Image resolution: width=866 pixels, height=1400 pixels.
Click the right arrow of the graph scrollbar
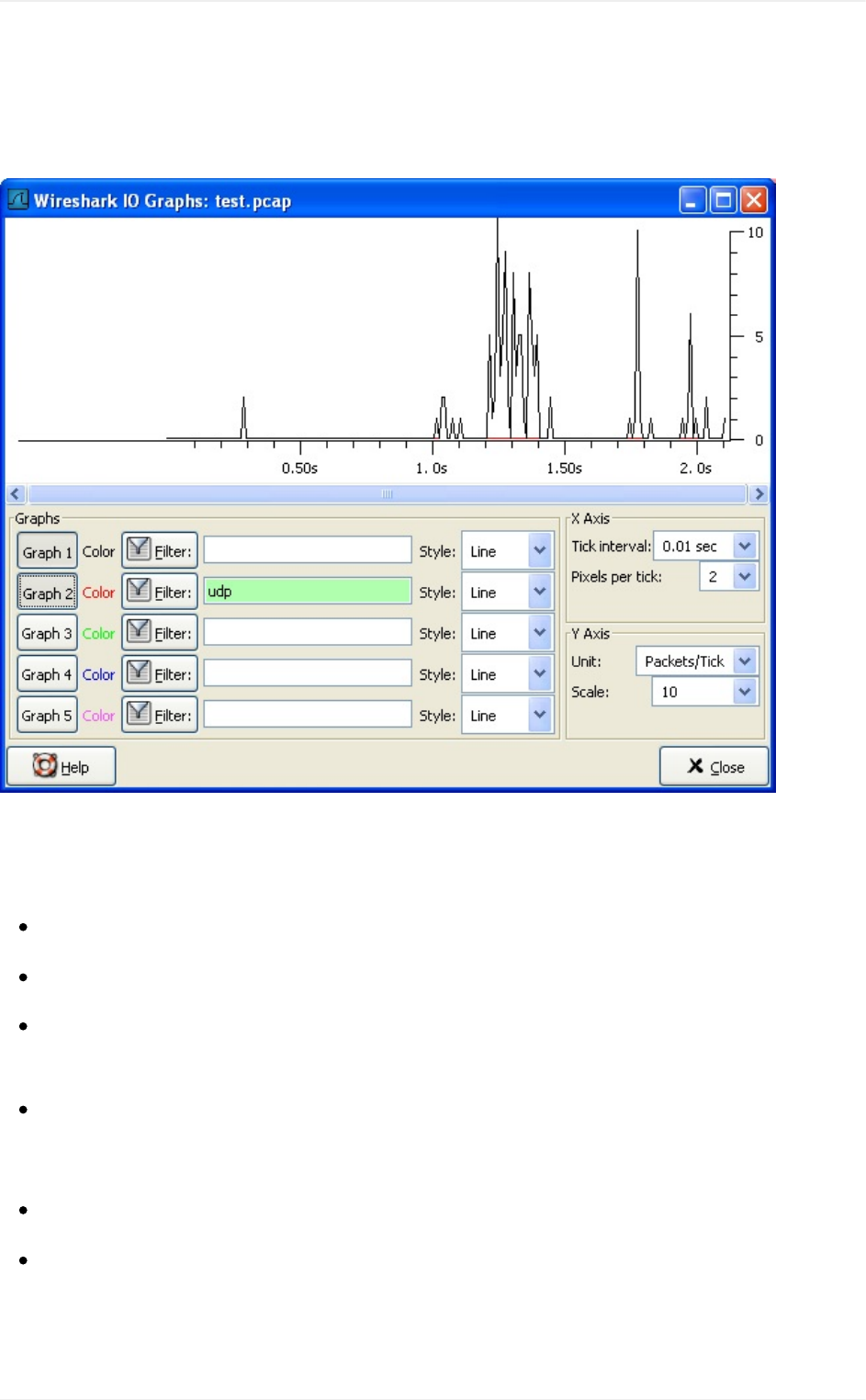(759, 493)
